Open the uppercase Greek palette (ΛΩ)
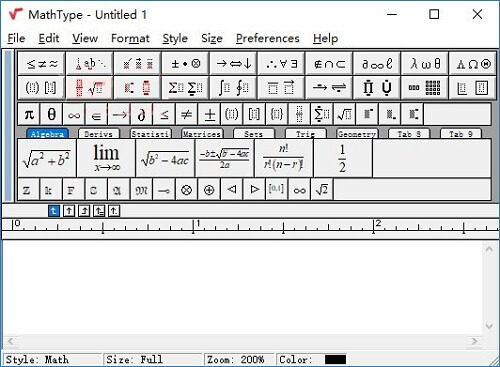500x367 pixels. click(473, 63)
